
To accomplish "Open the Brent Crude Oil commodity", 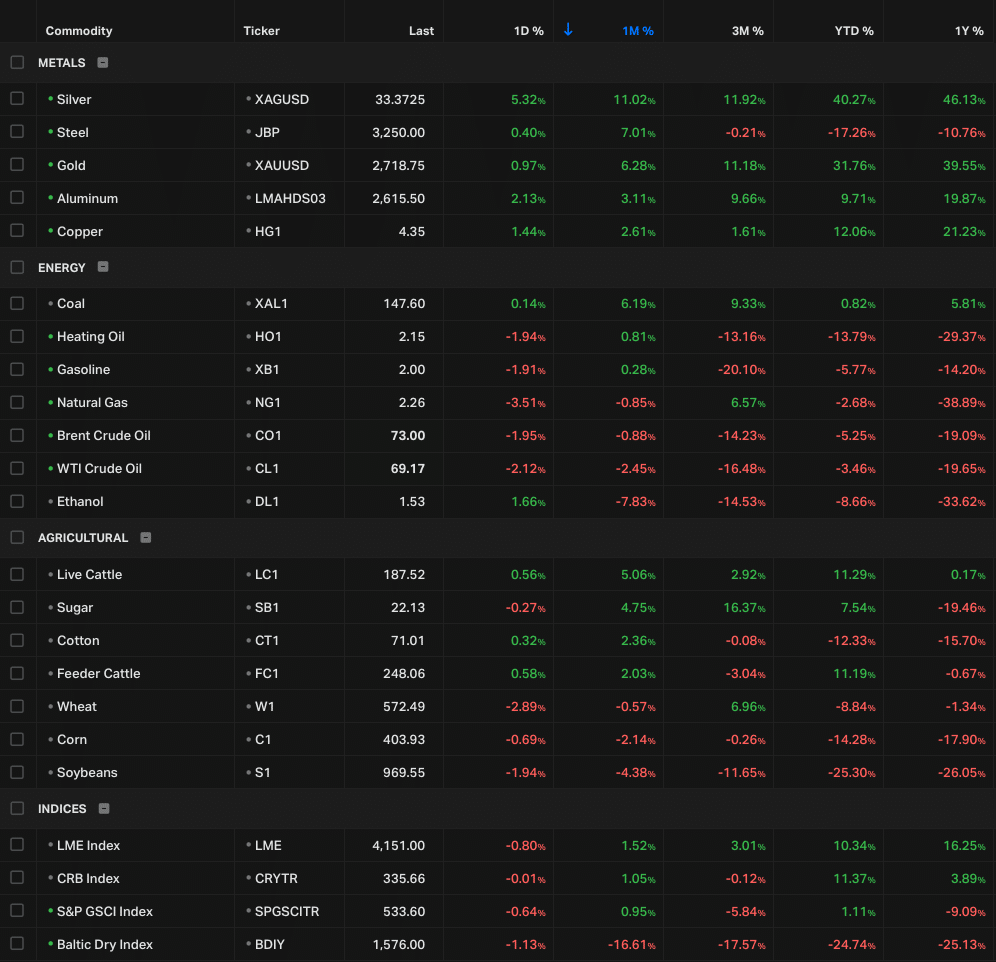I will 104,435.
